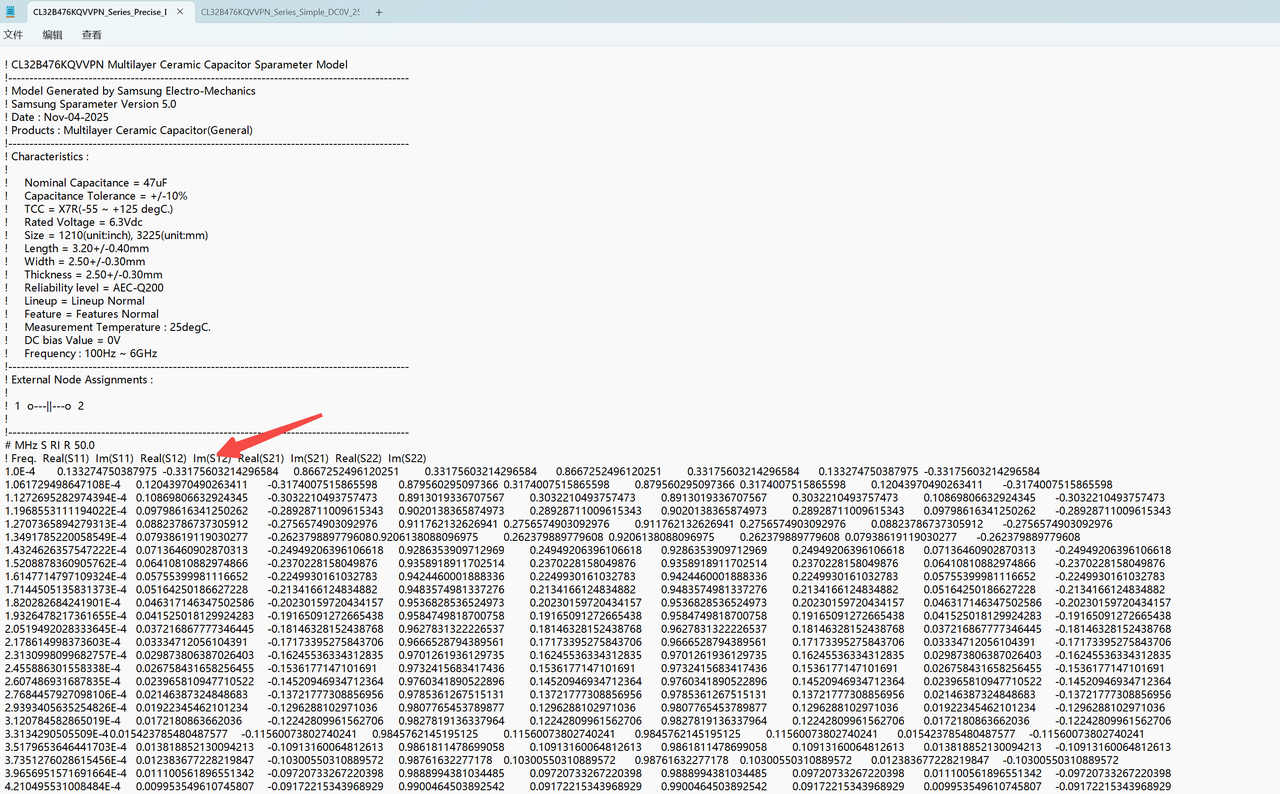Click the '1.6147714797109324E-4' frequency value
The width and height of the screenshot is (1280, 794).
[65, 576]
